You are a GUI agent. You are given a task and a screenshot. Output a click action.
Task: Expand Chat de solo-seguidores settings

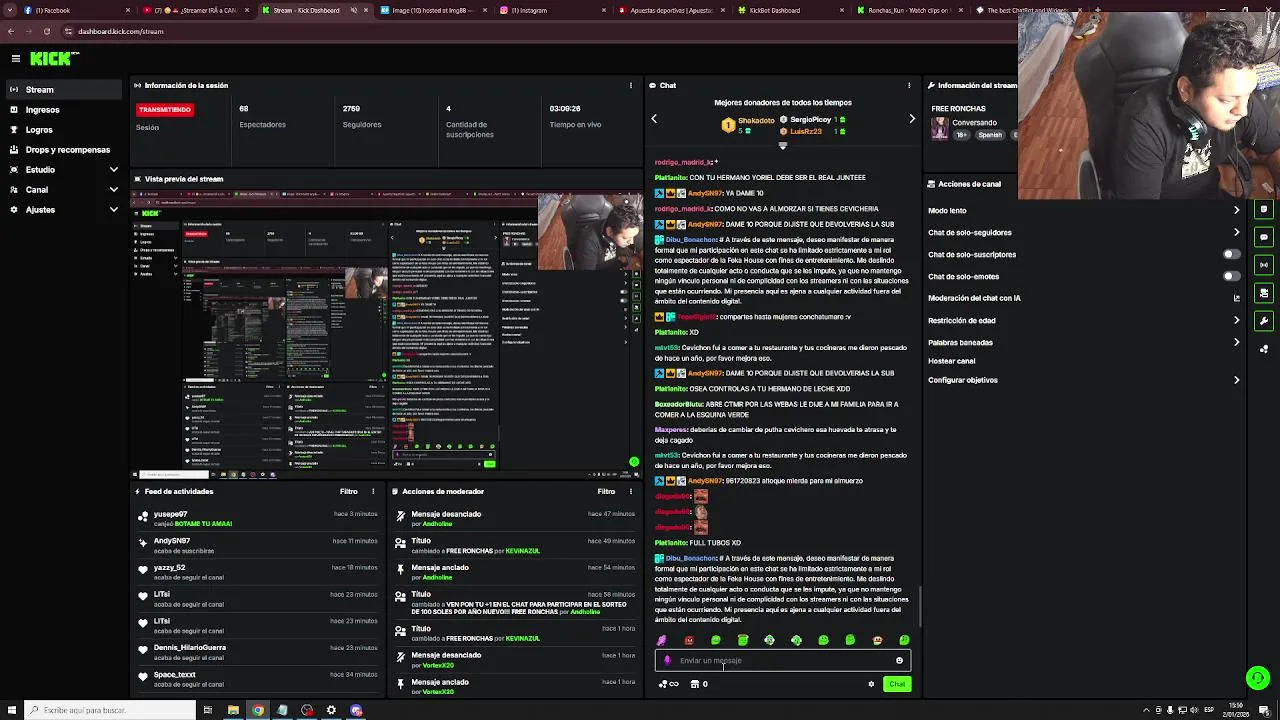[1236, 233]
